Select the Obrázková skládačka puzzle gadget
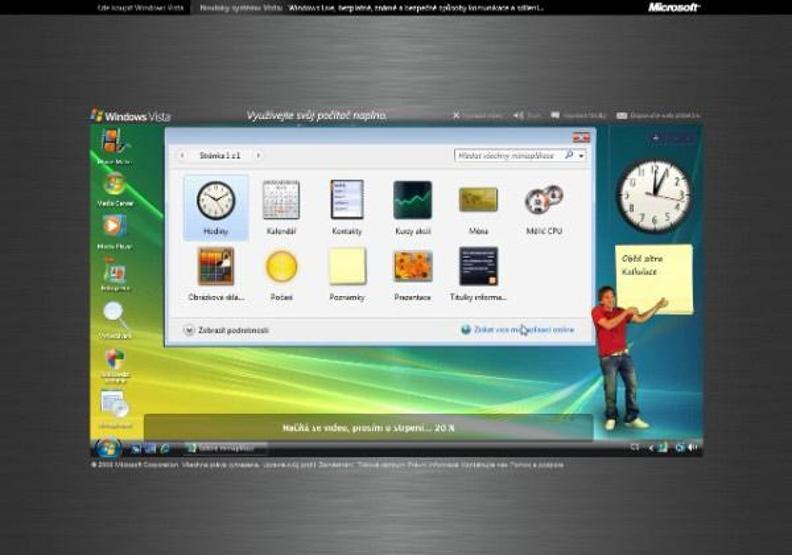 point(216,274)
